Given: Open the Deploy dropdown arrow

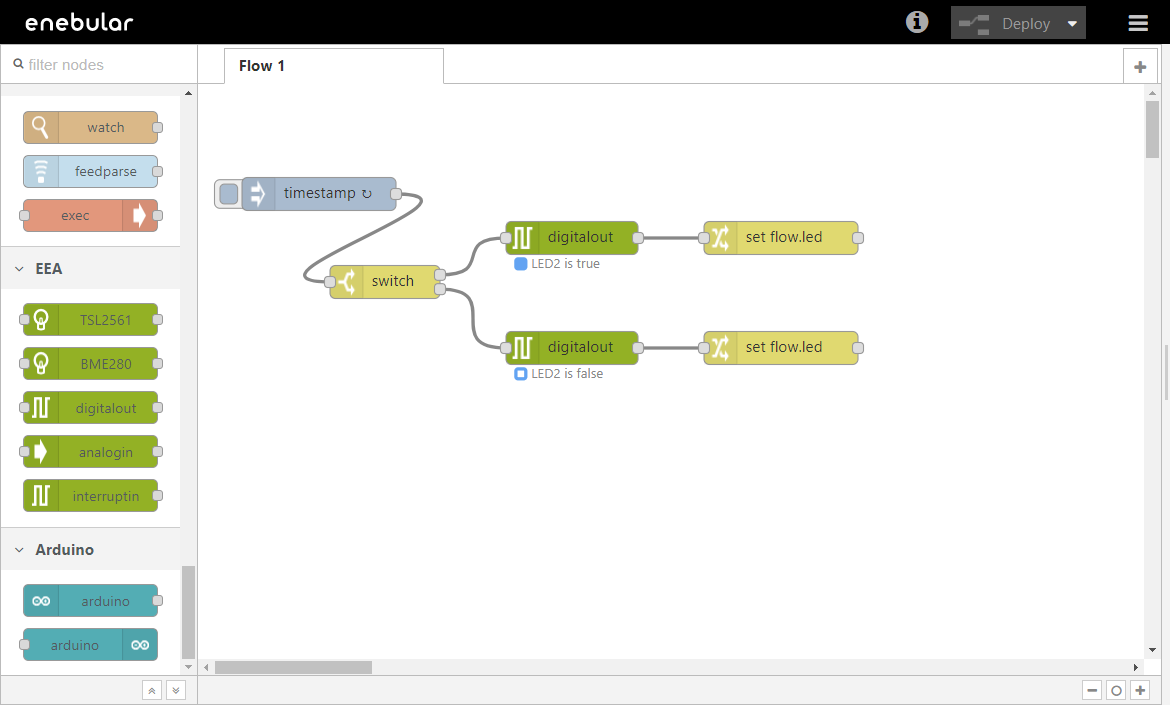Looking at the screenshot, I should coord(1072,24).
